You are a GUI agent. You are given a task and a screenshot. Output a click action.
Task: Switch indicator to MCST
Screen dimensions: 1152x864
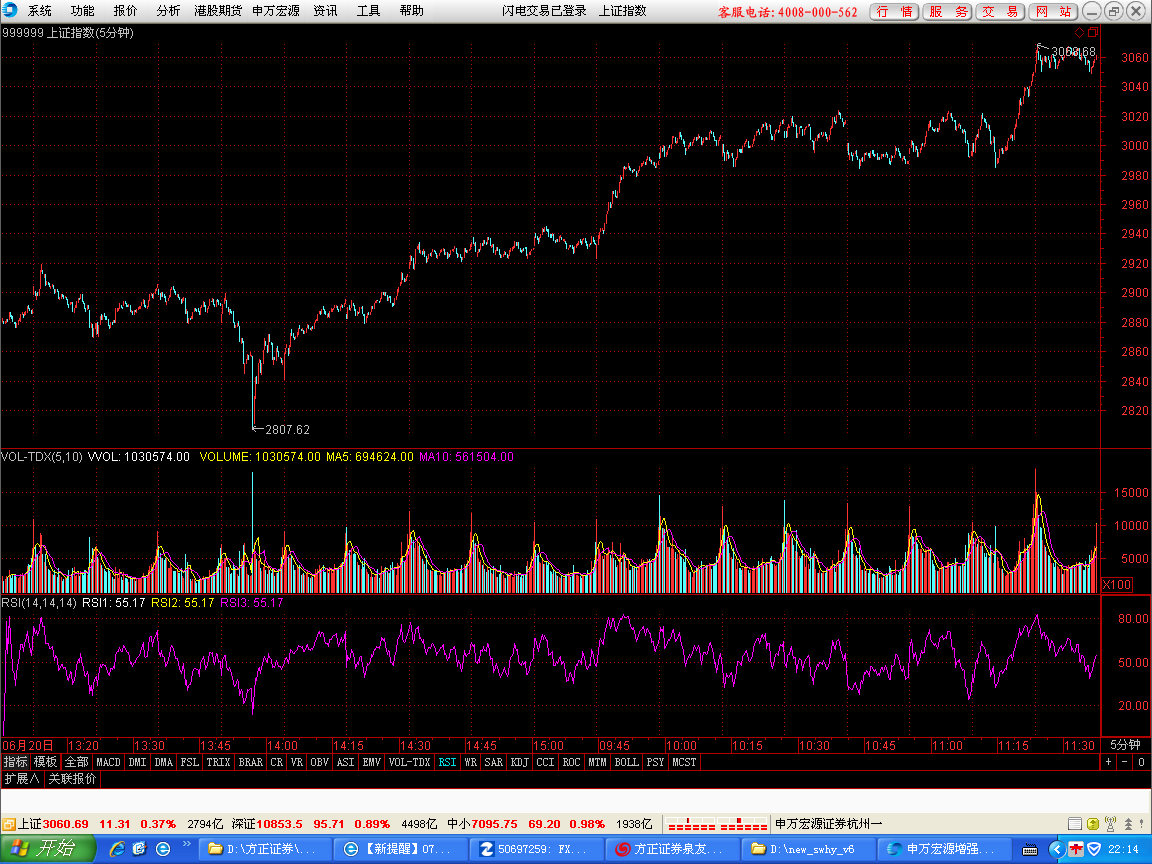(x=684, y=762)
